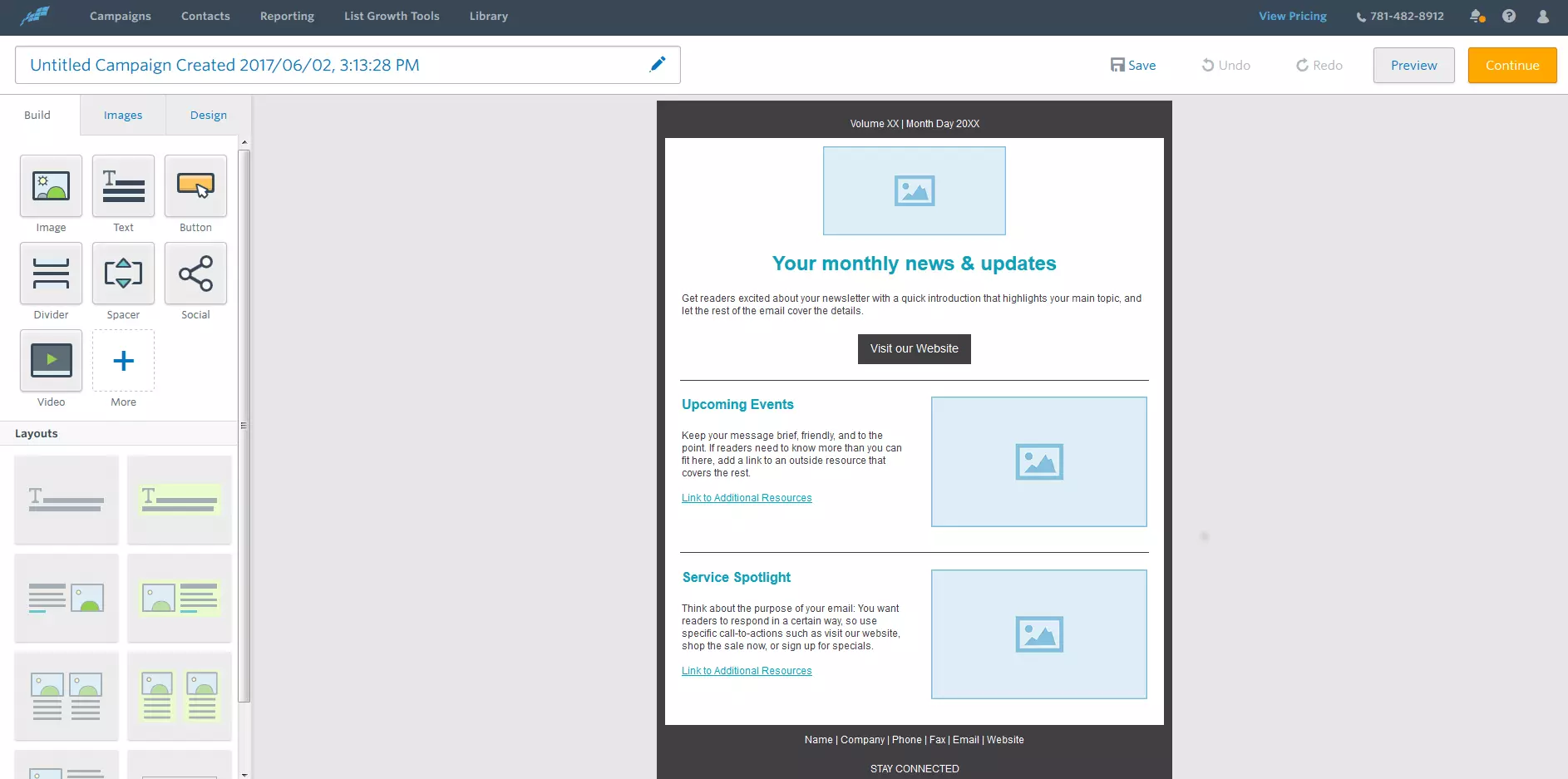Select the Text block icon
Image resolution: width=1568 pixels, height=779 pixels.
tap(123, 186)
